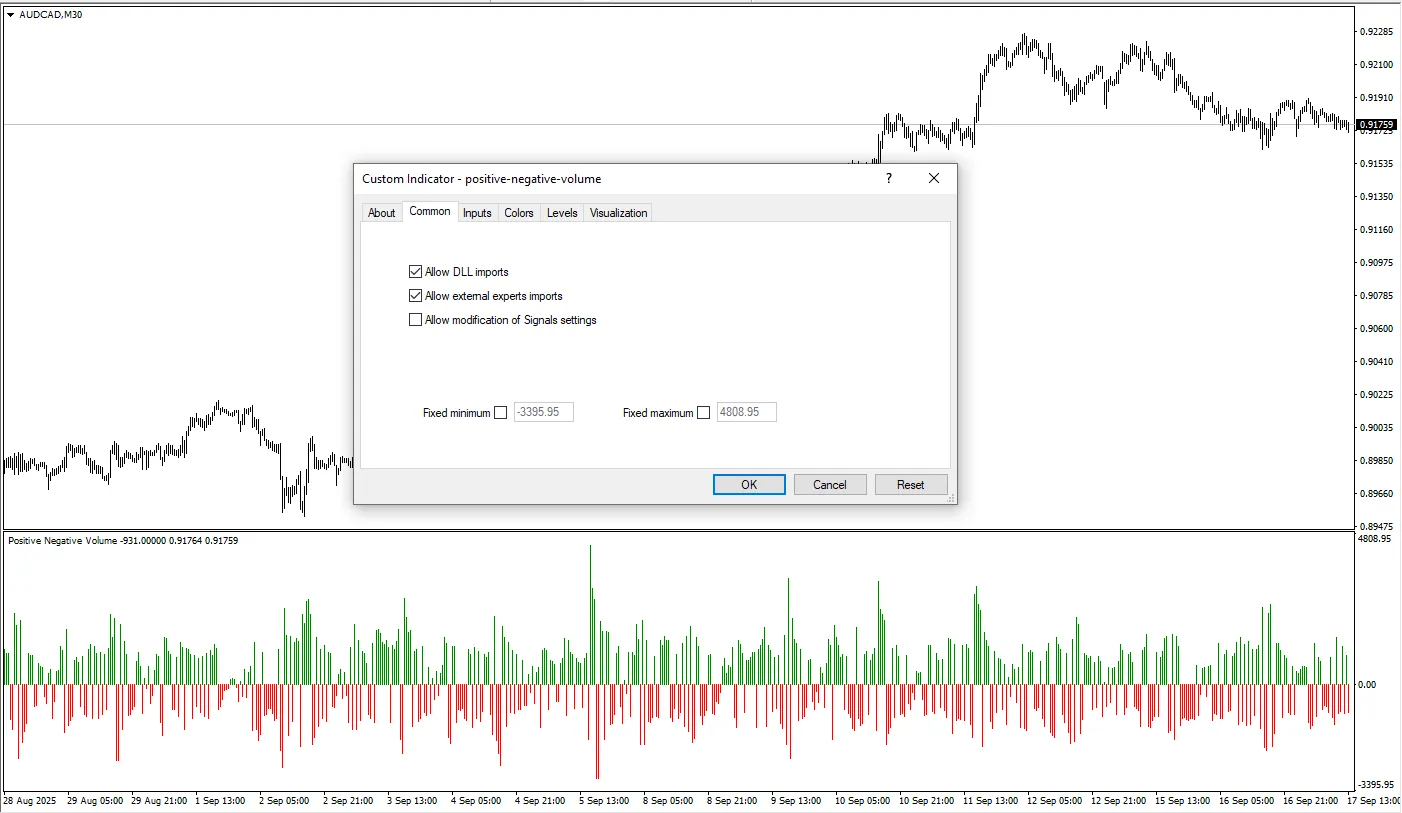Click price axis label "0.91160"
The width and height of the screenshot is (1402, 813).
point(1377,230)
